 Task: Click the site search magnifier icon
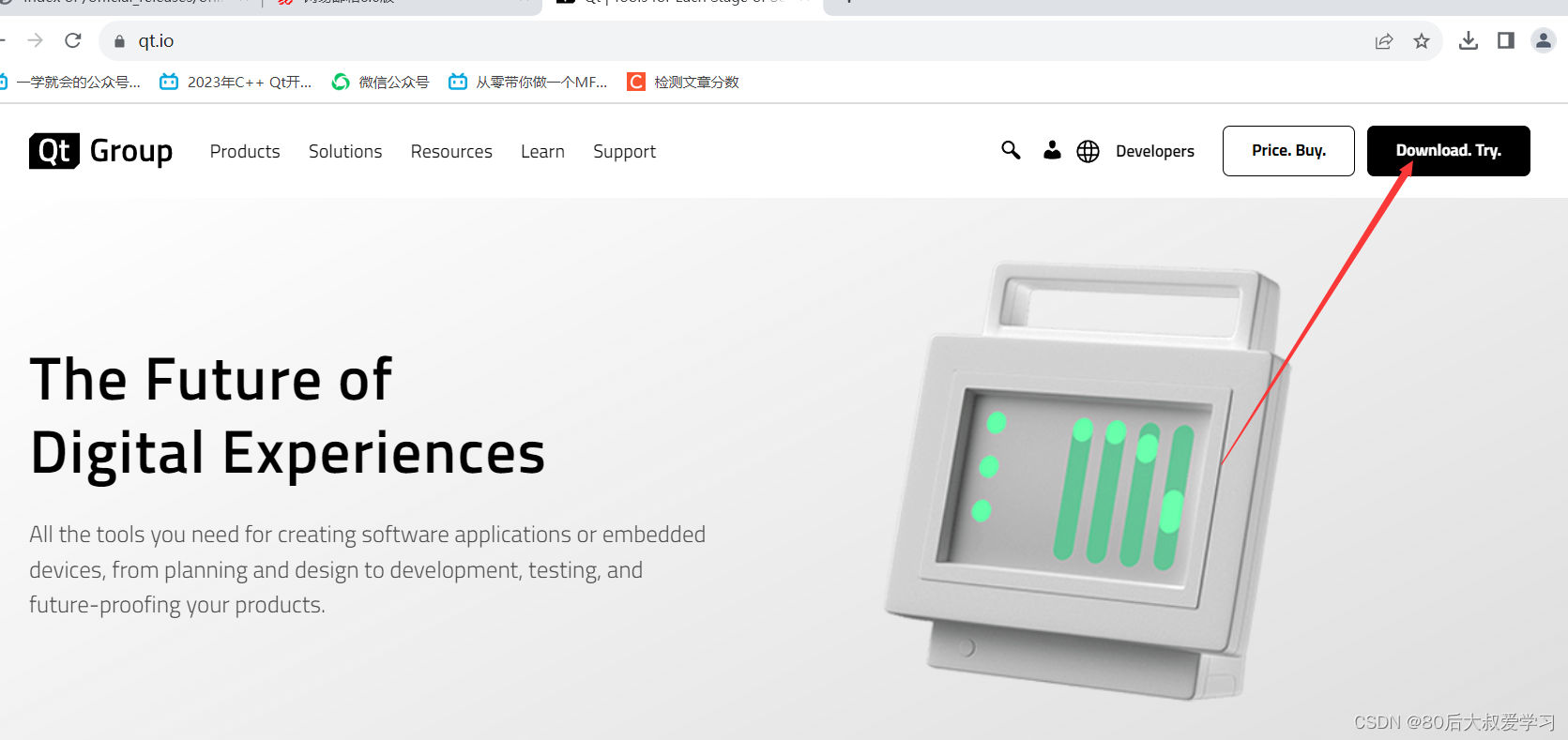tap(1011, 150)
